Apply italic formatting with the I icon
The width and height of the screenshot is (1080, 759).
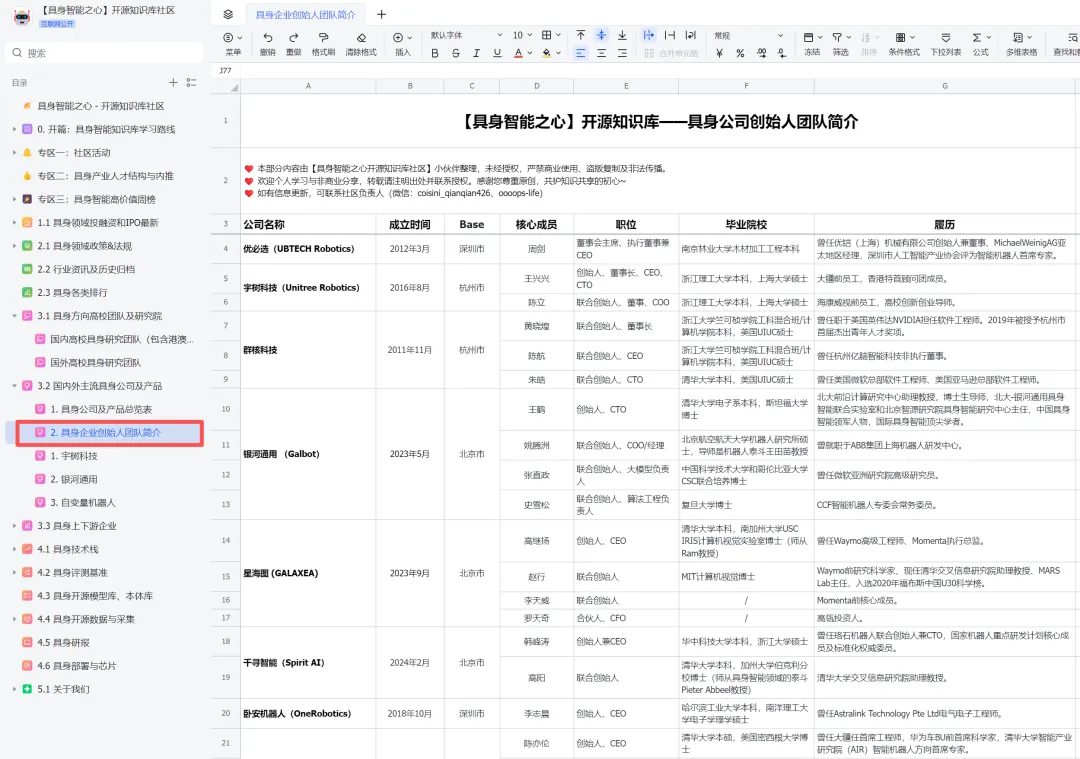tap(476, 53)
